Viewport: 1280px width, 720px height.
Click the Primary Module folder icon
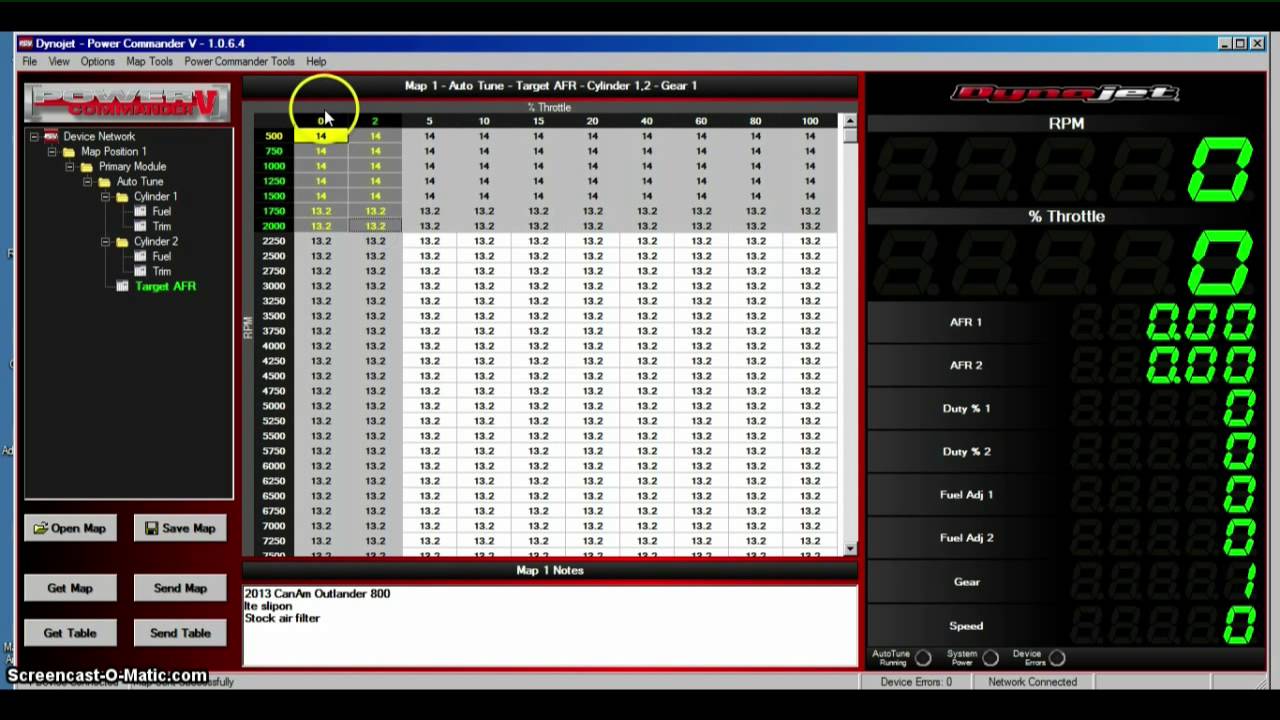click(86, 167)
